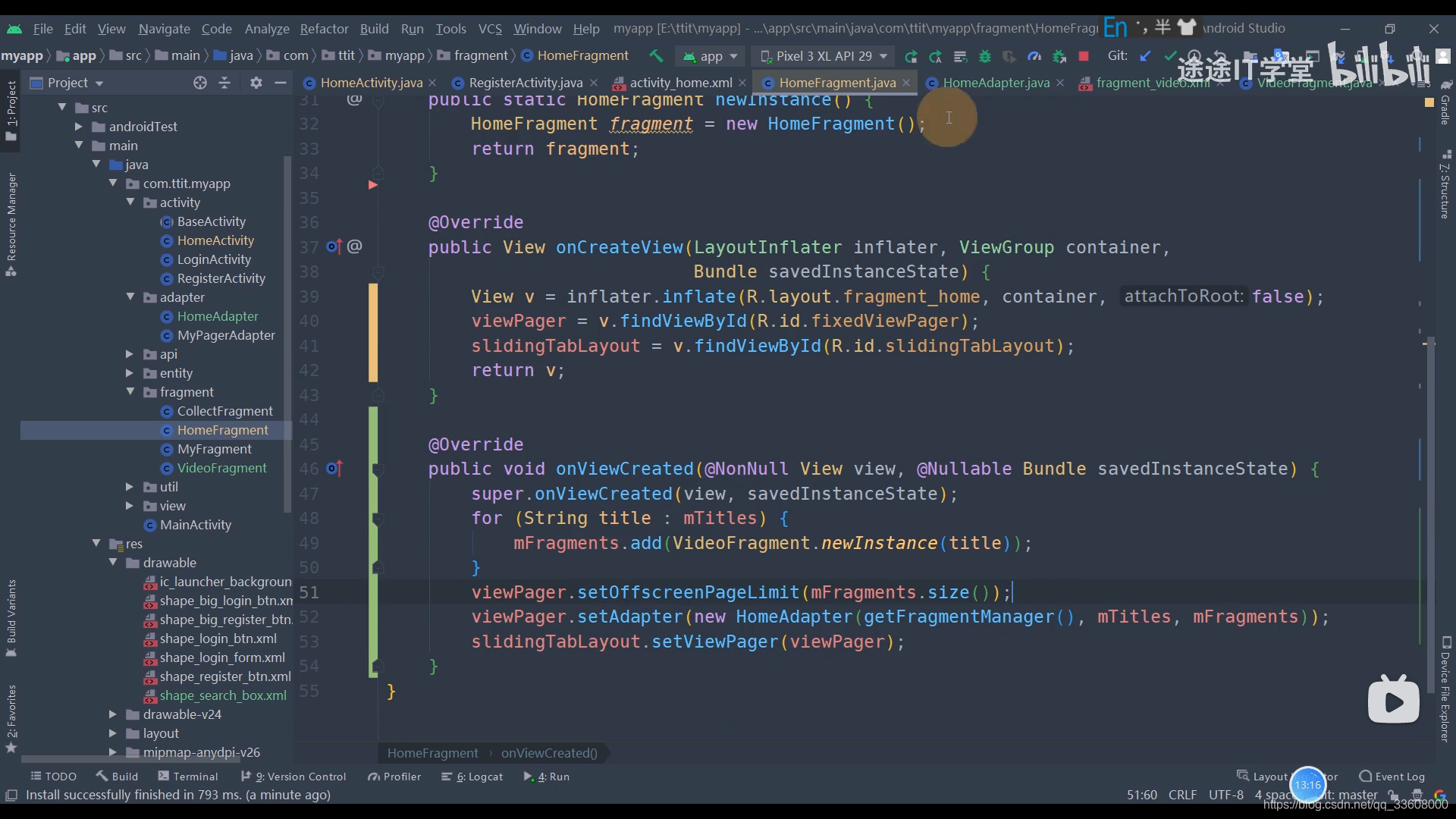Open the Refactor menu
Image resolution: width=1456 pixels, height=819 pixels.
[324, 29]
